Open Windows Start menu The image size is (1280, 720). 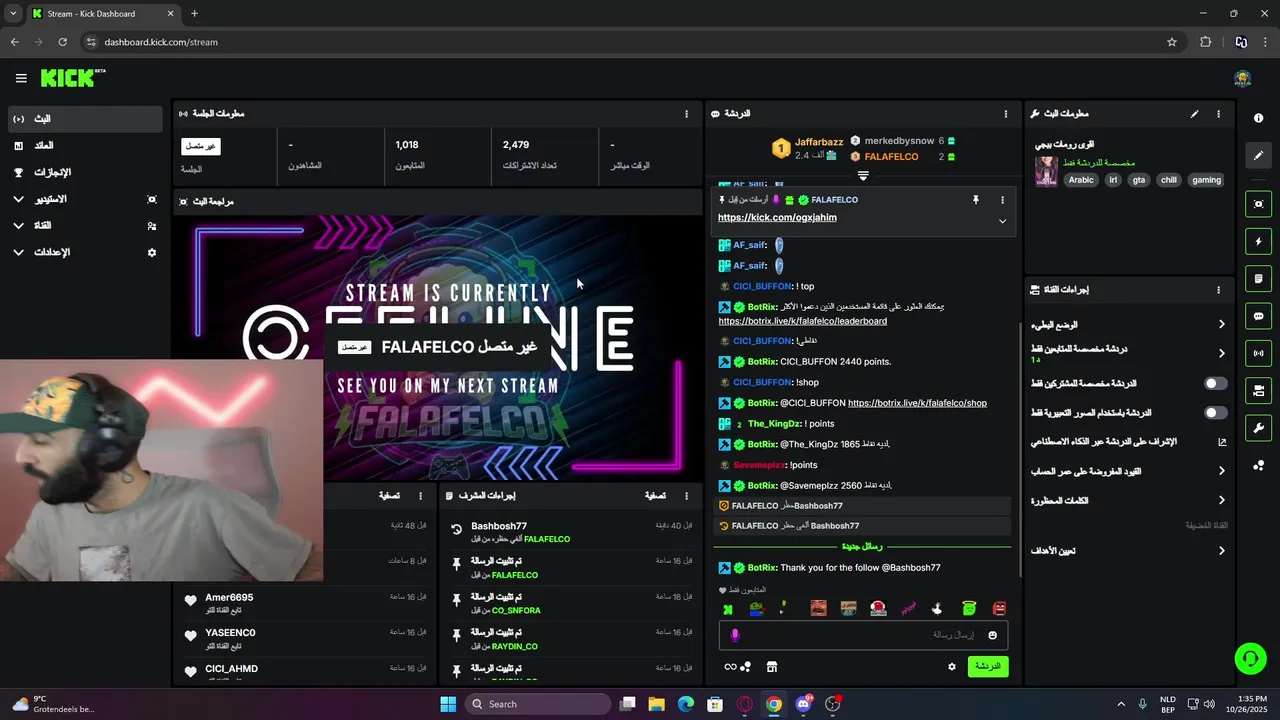point(447,704)
